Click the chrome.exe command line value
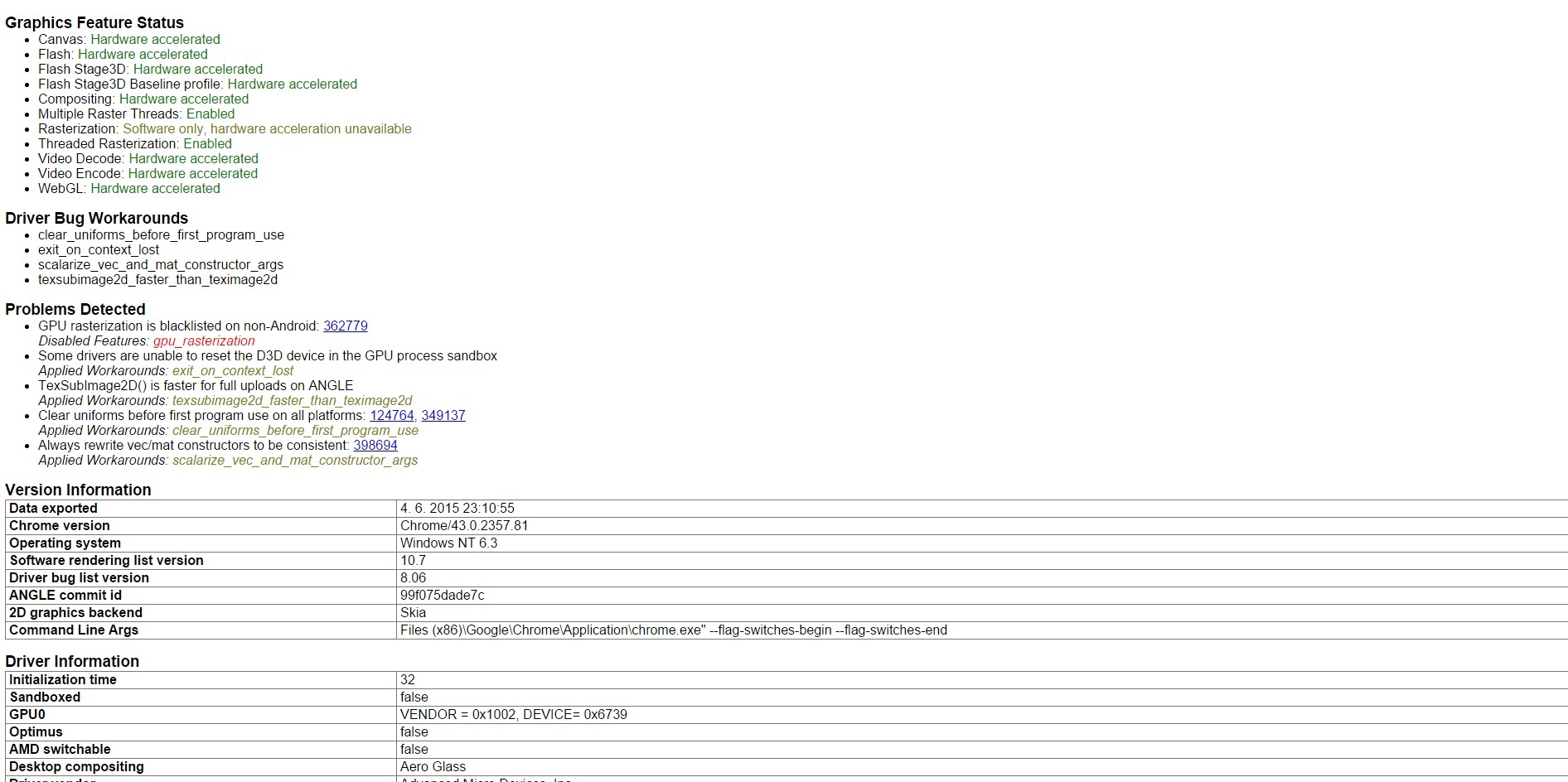 [x=674, y=630]
